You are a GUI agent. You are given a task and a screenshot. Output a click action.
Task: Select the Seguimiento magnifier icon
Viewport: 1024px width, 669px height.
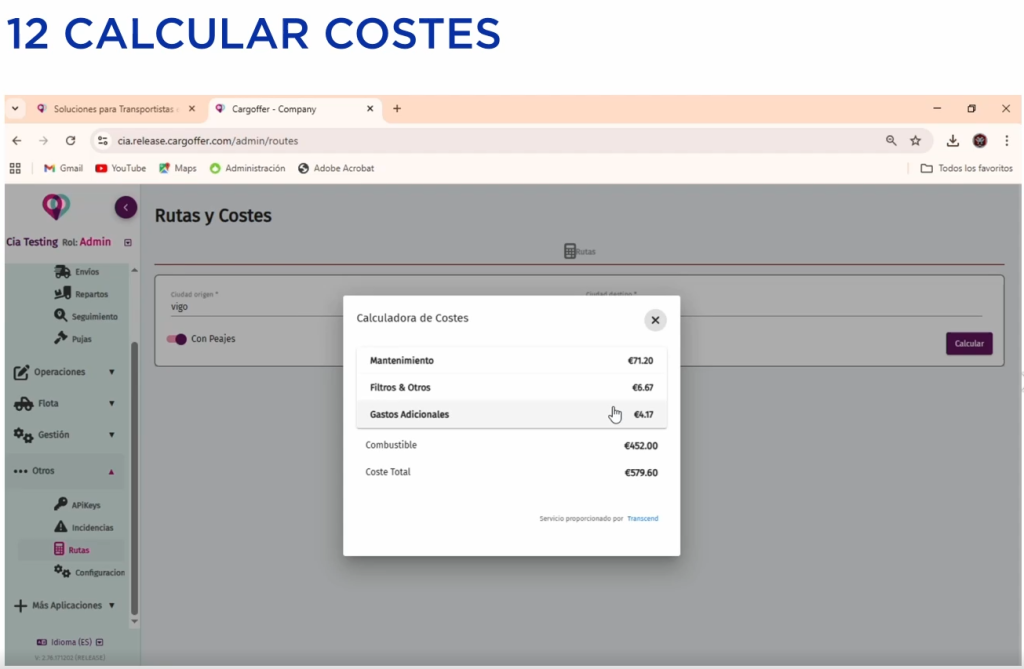pyautogui.click(x=61, y=316)
